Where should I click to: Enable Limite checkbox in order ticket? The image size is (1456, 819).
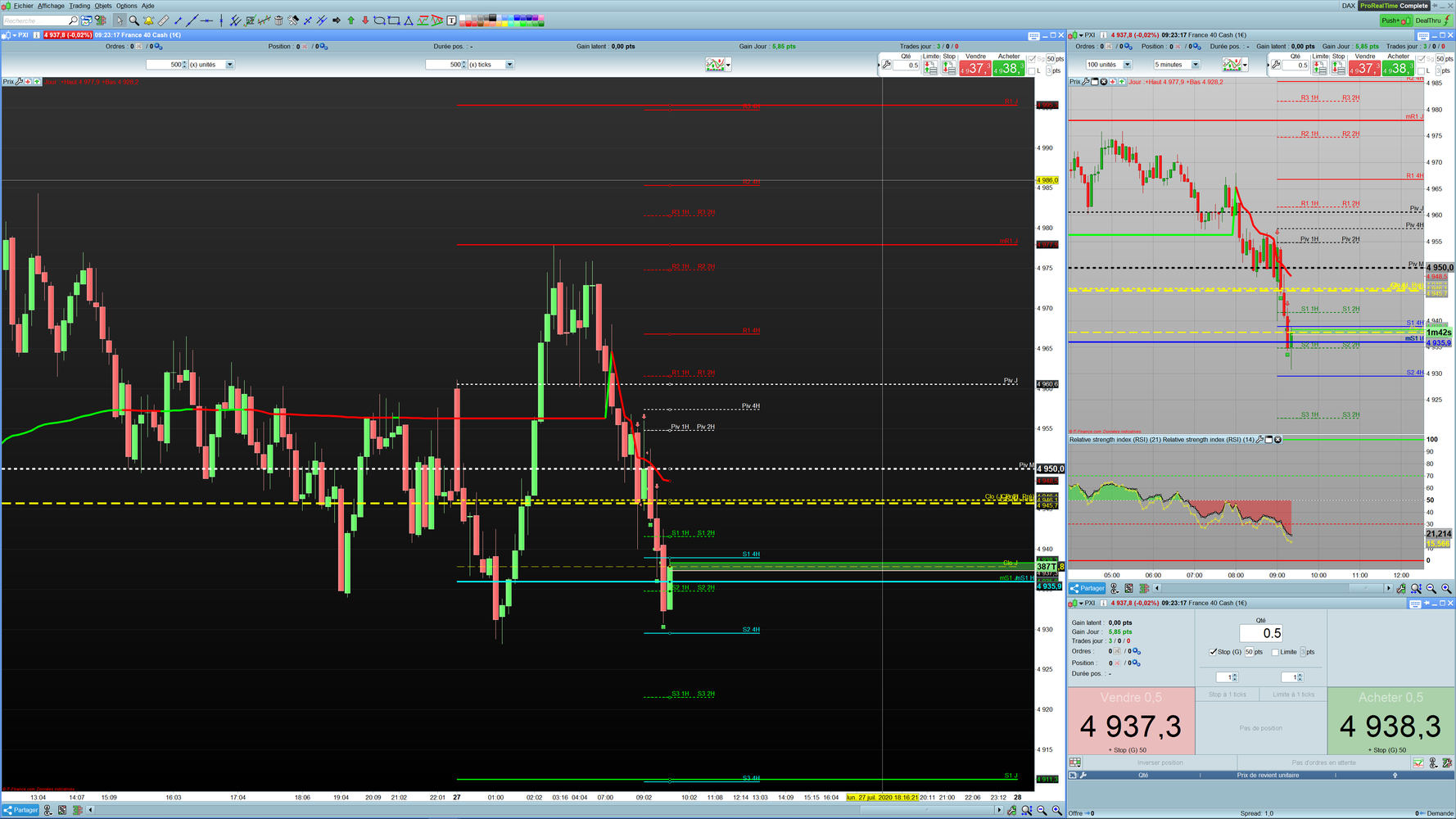click(x=1275, y=652)
